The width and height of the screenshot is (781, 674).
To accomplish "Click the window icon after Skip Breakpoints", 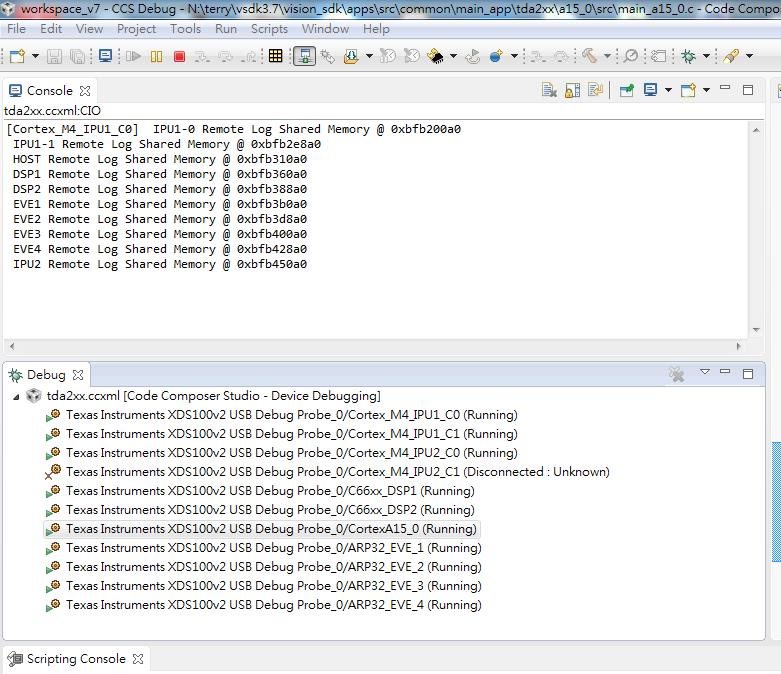I will pyautogui.click(x=658, y=56).
